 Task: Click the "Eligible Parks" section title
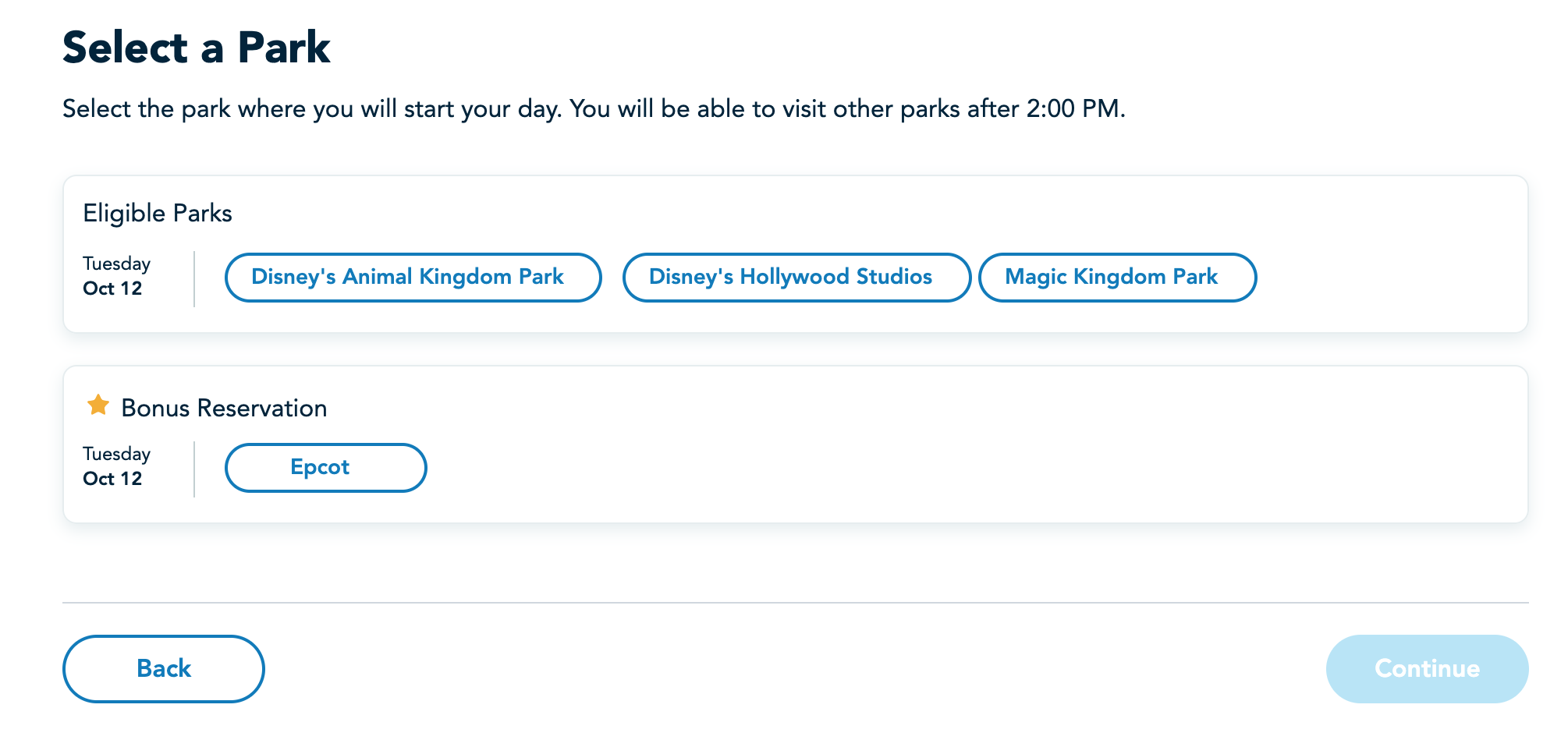pos(158,213)
